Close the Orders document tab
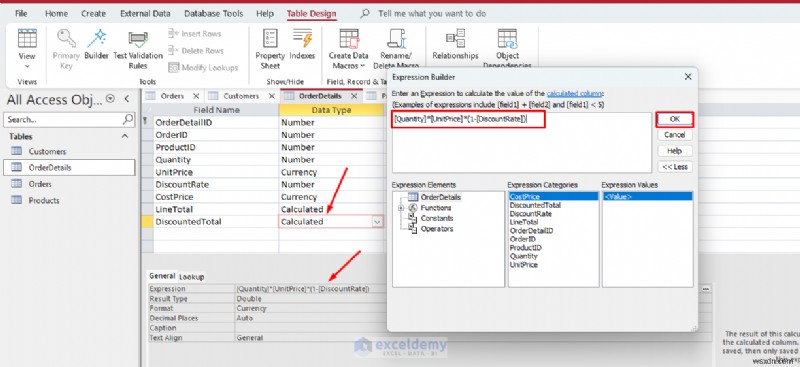 tap(196, 96)
